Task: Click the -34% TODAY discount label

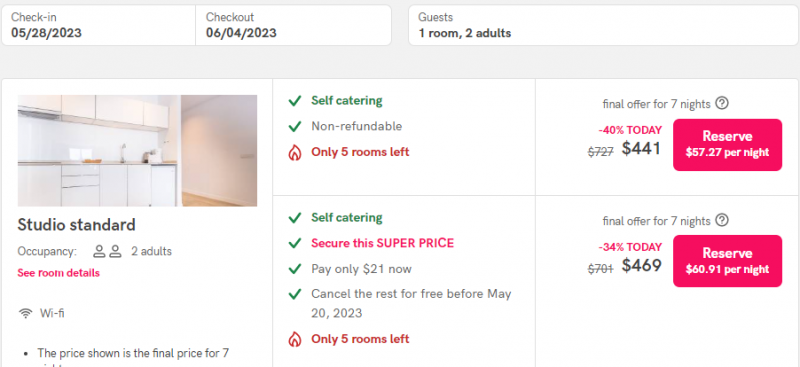Action: pyautogui.click(x=630, y=247)
